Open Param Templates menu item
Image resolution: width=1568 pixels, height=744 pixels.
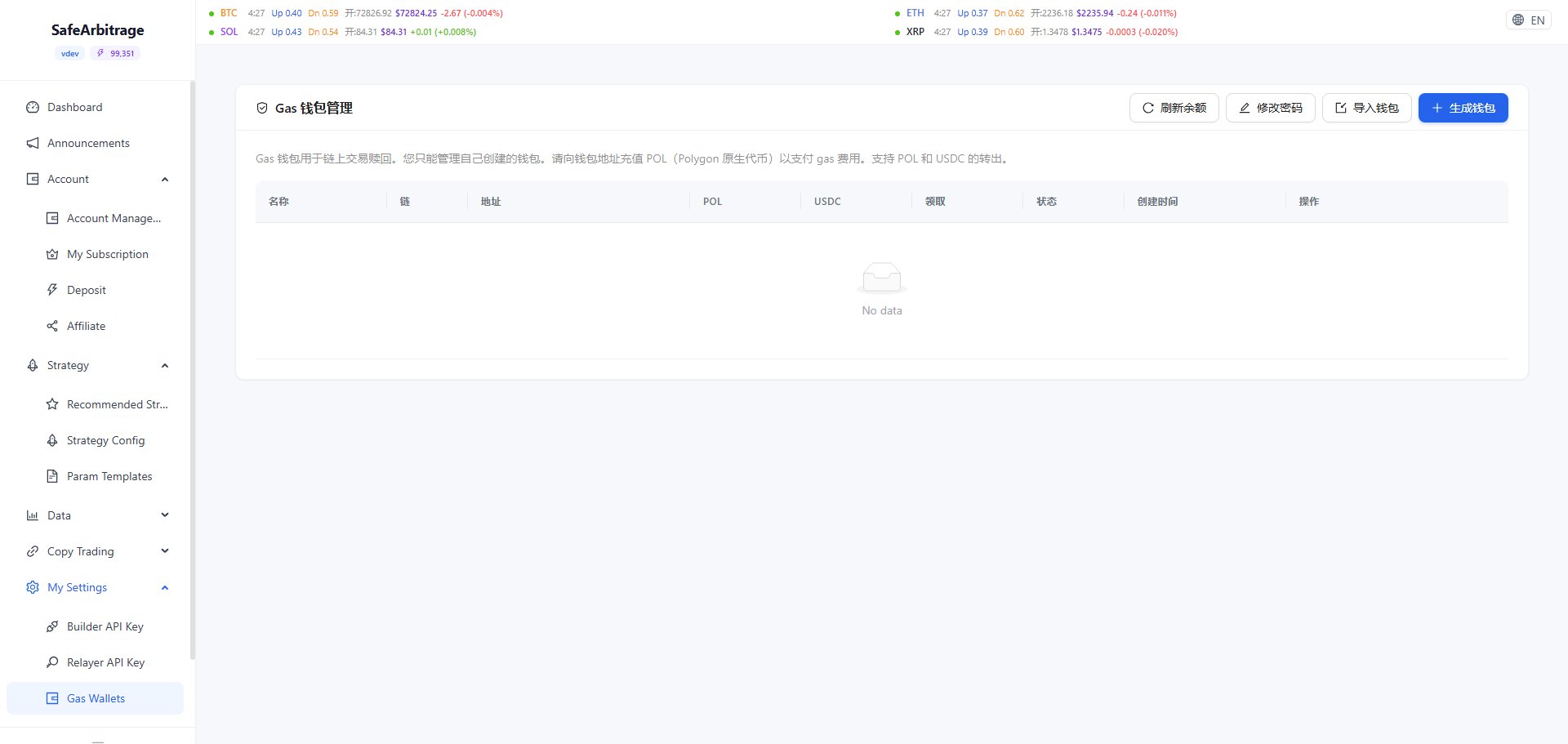point(109,476)
